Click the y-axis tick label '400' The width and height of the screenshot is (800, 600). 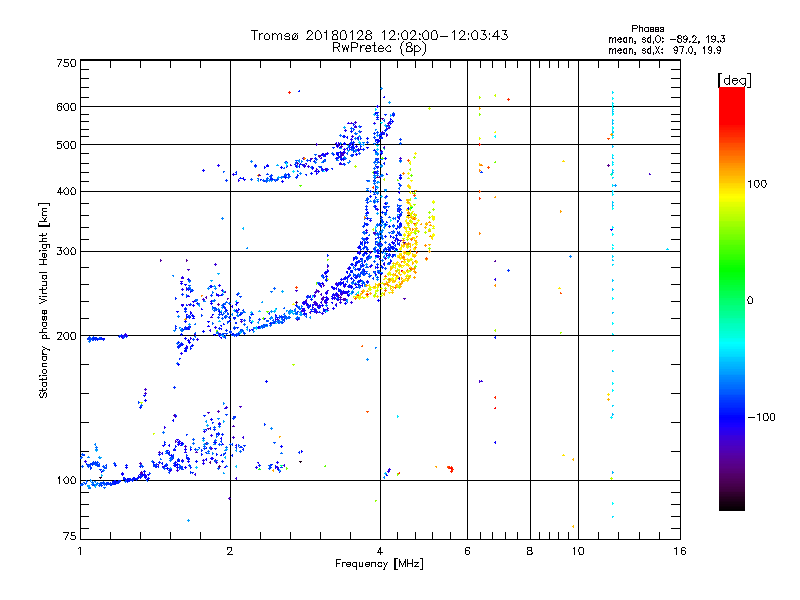point(66,191)
